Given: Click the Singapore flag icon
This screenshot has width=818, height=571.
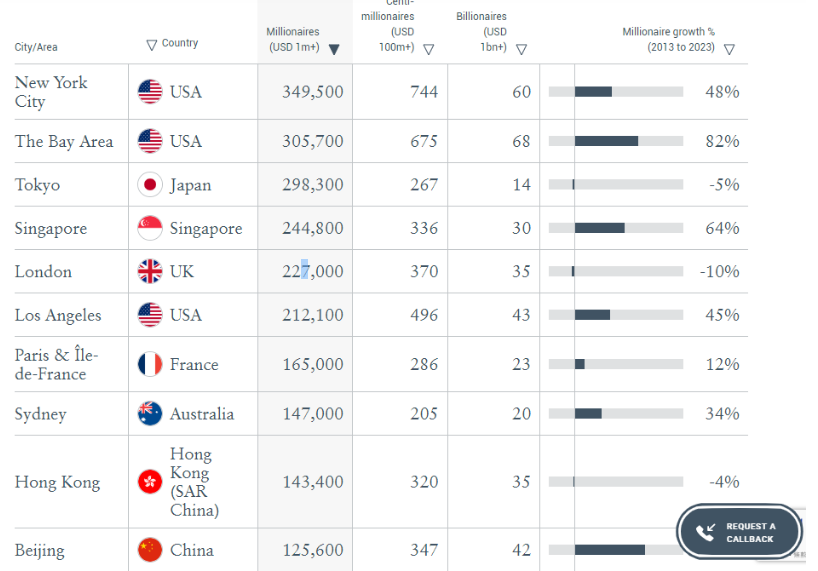Looking at the screenshot, I should tap(150, 229).
